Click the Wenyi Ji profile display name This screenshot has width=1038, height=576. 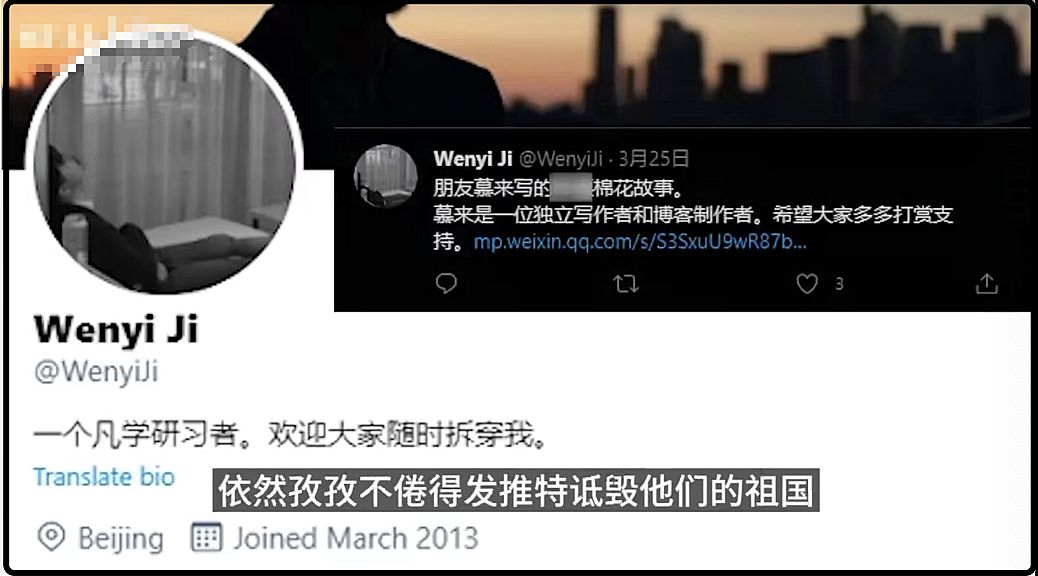(116, 330)
